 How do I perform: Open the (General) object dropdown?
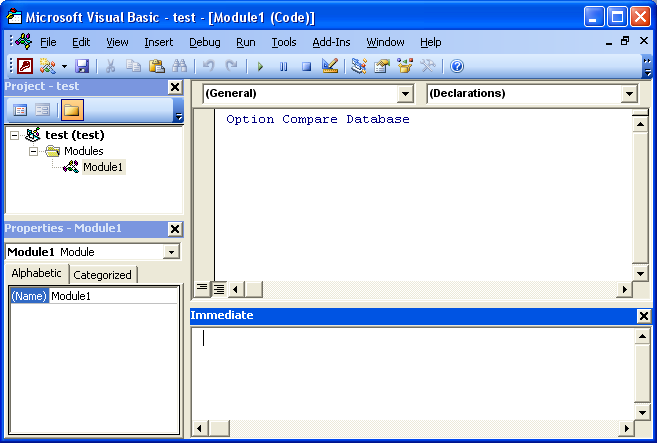point(405,93)
